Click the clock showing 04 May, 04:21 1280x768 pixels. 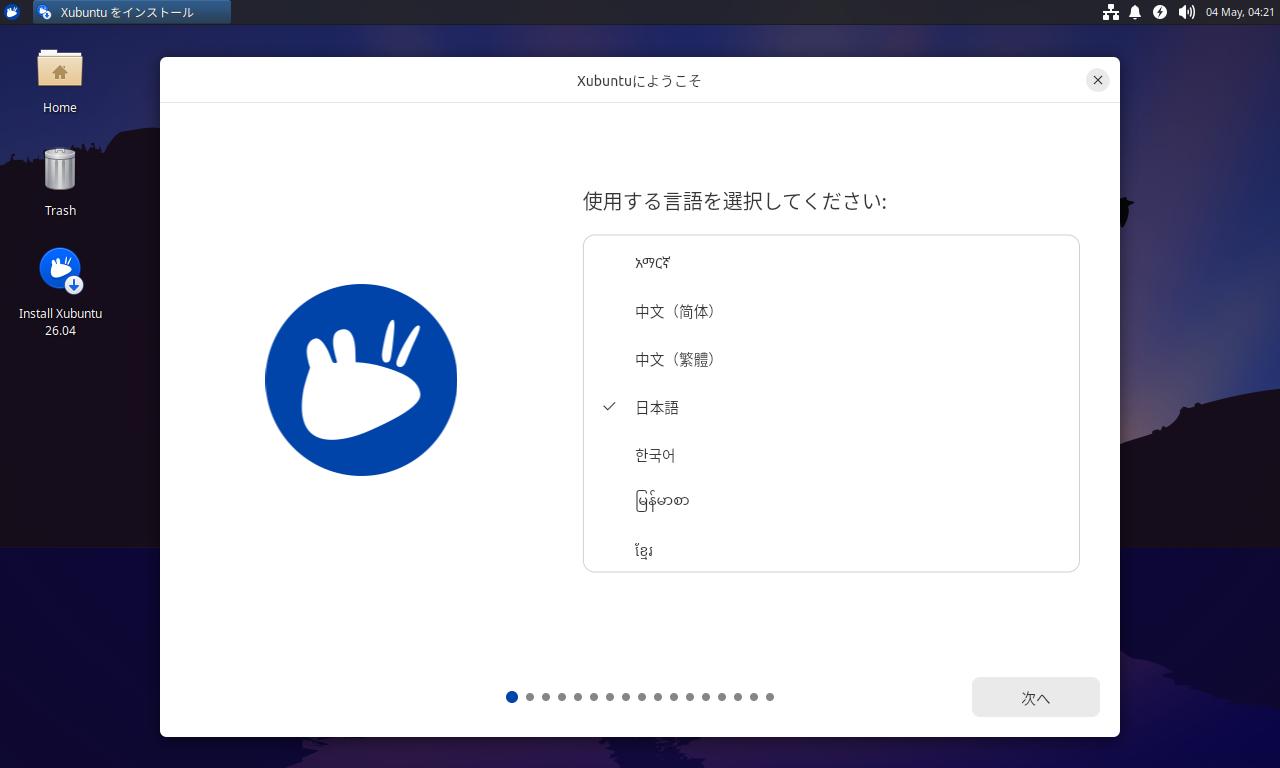(x=1240, y=12)
